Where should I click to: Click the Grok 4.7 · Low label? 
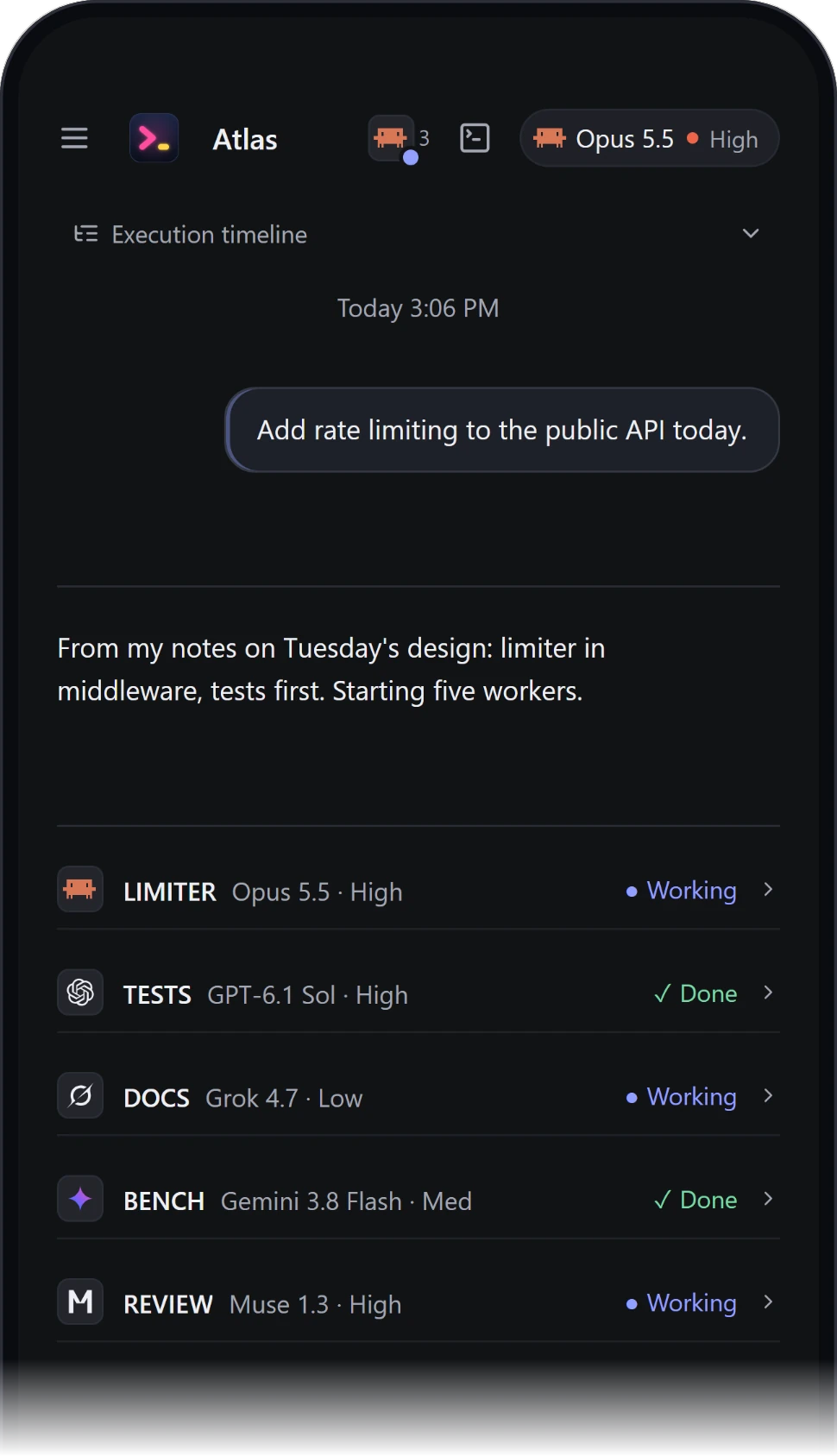tap(284, 1098)
